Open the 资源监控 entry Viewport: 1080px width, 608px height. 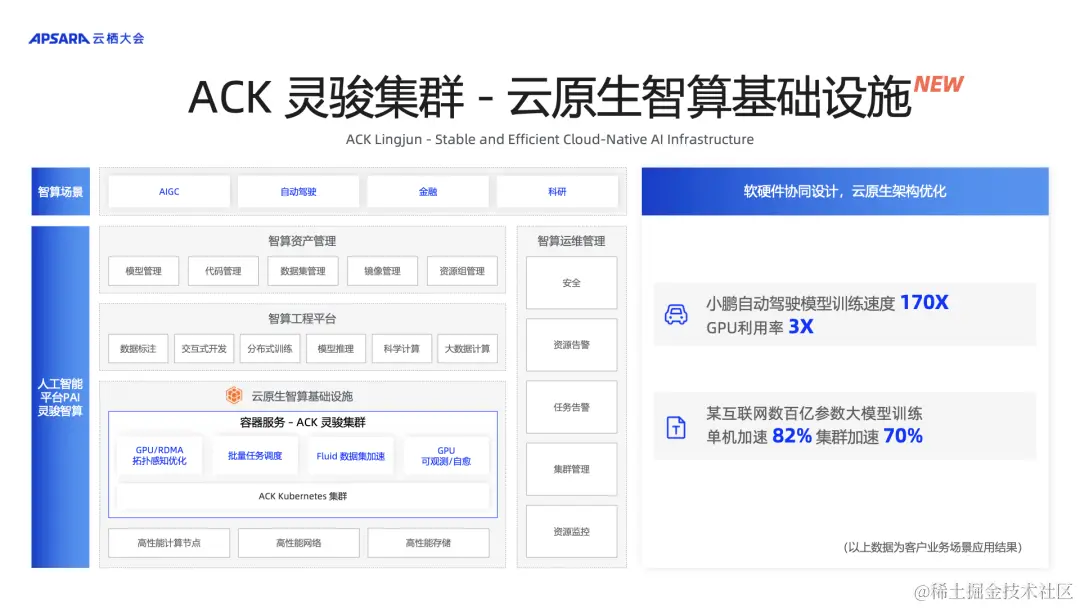coord(571,530)
